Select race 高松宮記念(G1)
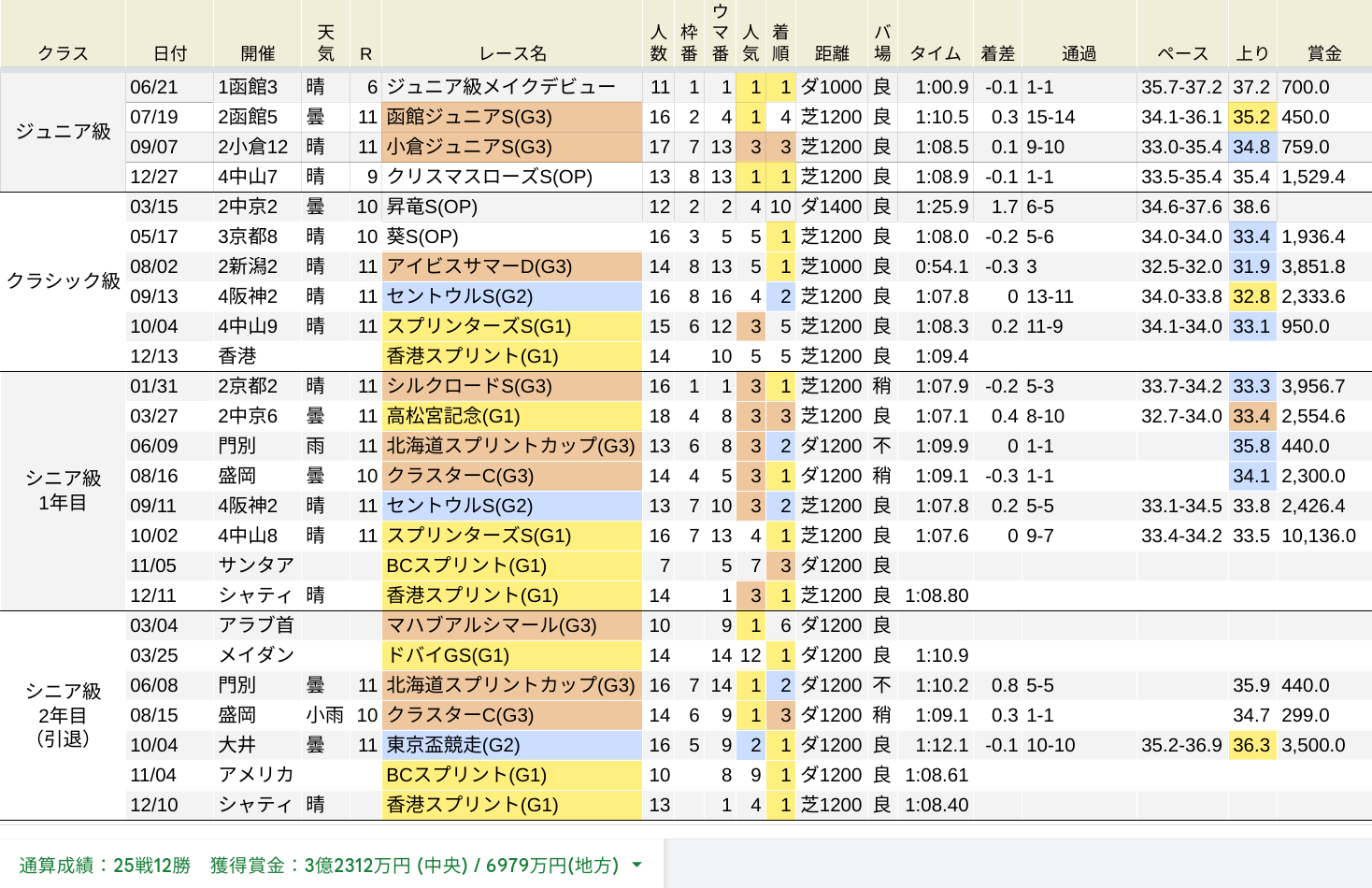Image resolution: width=1372 pixels, height=888 pixels. tap(512, 416)
